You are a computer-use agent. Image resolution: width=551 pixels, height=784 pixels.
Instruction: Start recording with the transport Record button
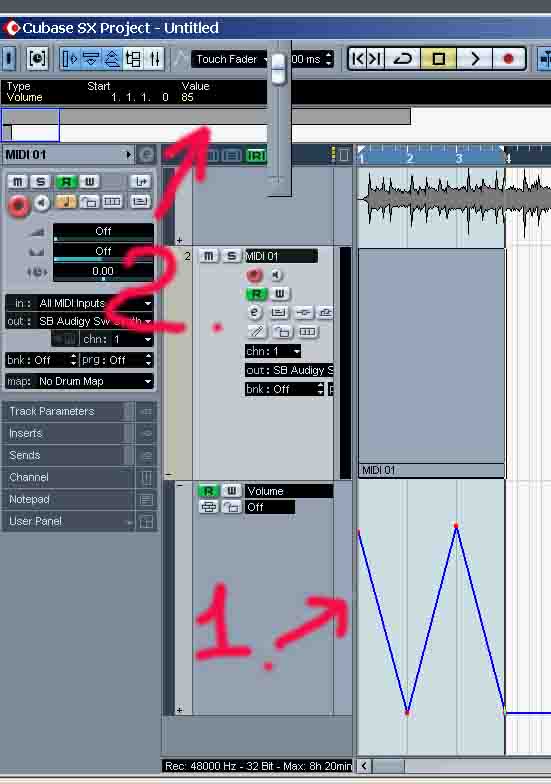(x=508, y=59)
